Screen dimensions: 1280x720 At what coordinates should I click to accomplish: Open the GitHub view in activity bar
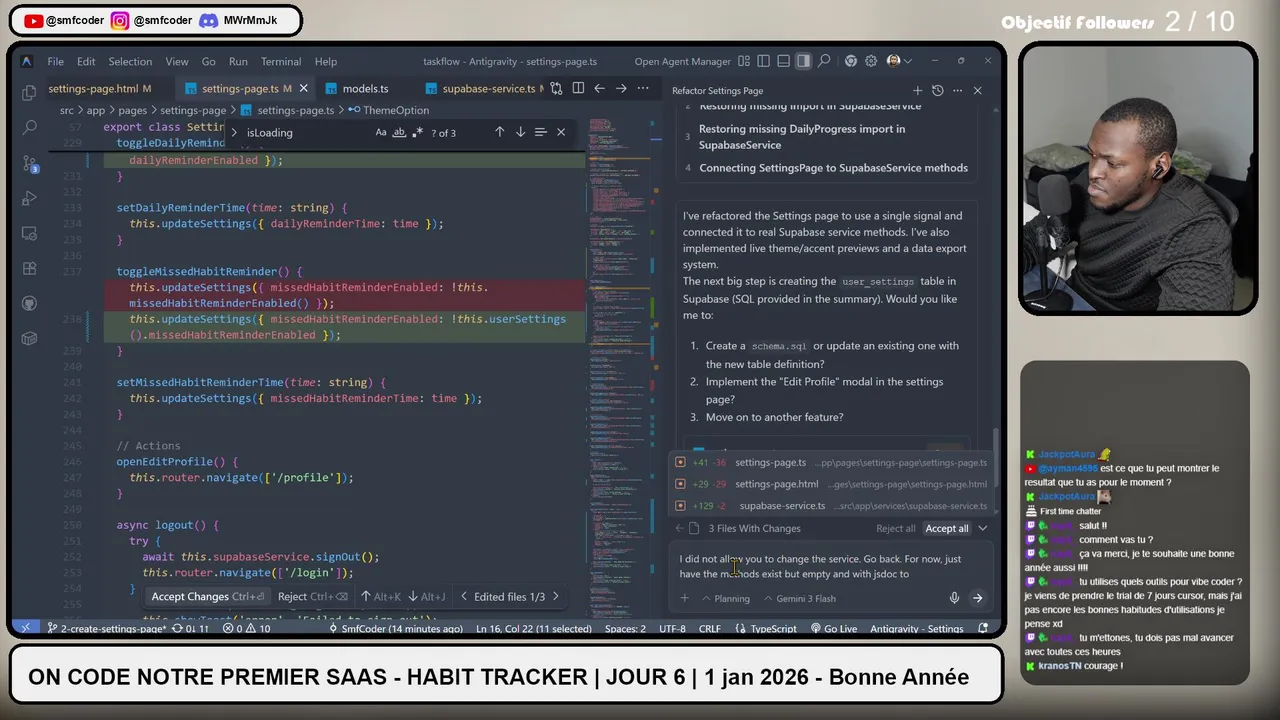(x=29, y=303)
